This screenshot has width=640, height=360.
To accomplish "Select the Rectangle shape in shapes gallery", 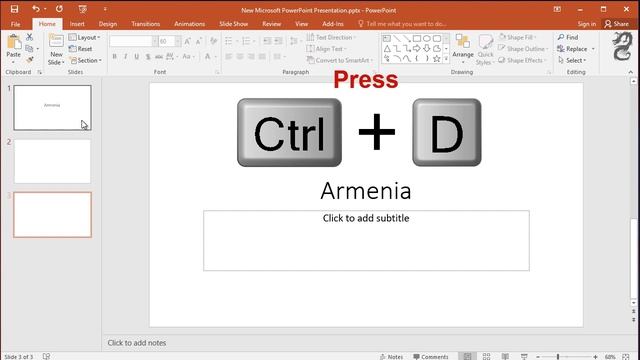I will point(416,38).
